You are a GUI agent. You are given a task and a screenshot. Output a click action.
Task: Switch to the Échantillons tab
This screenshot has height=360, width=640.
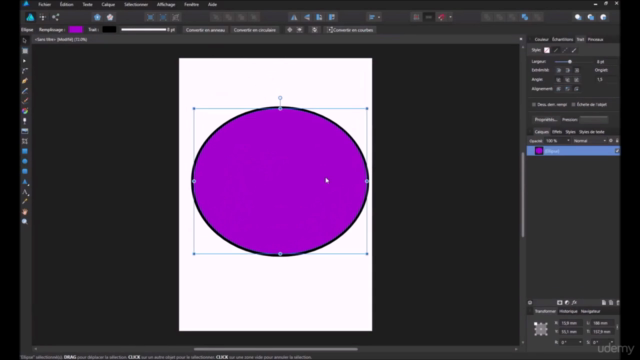pyautogui.click(x=562, y=40)
